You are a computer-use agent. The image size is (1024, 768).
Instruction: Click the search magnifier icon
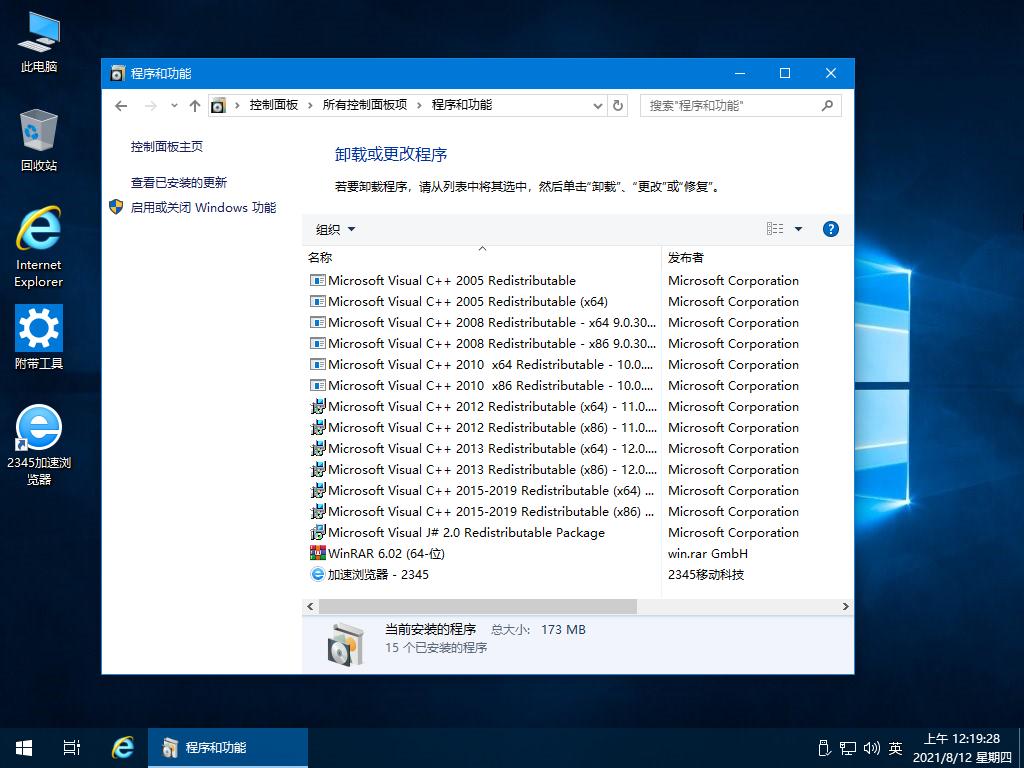pyautogui.click(x=827, y=106)
